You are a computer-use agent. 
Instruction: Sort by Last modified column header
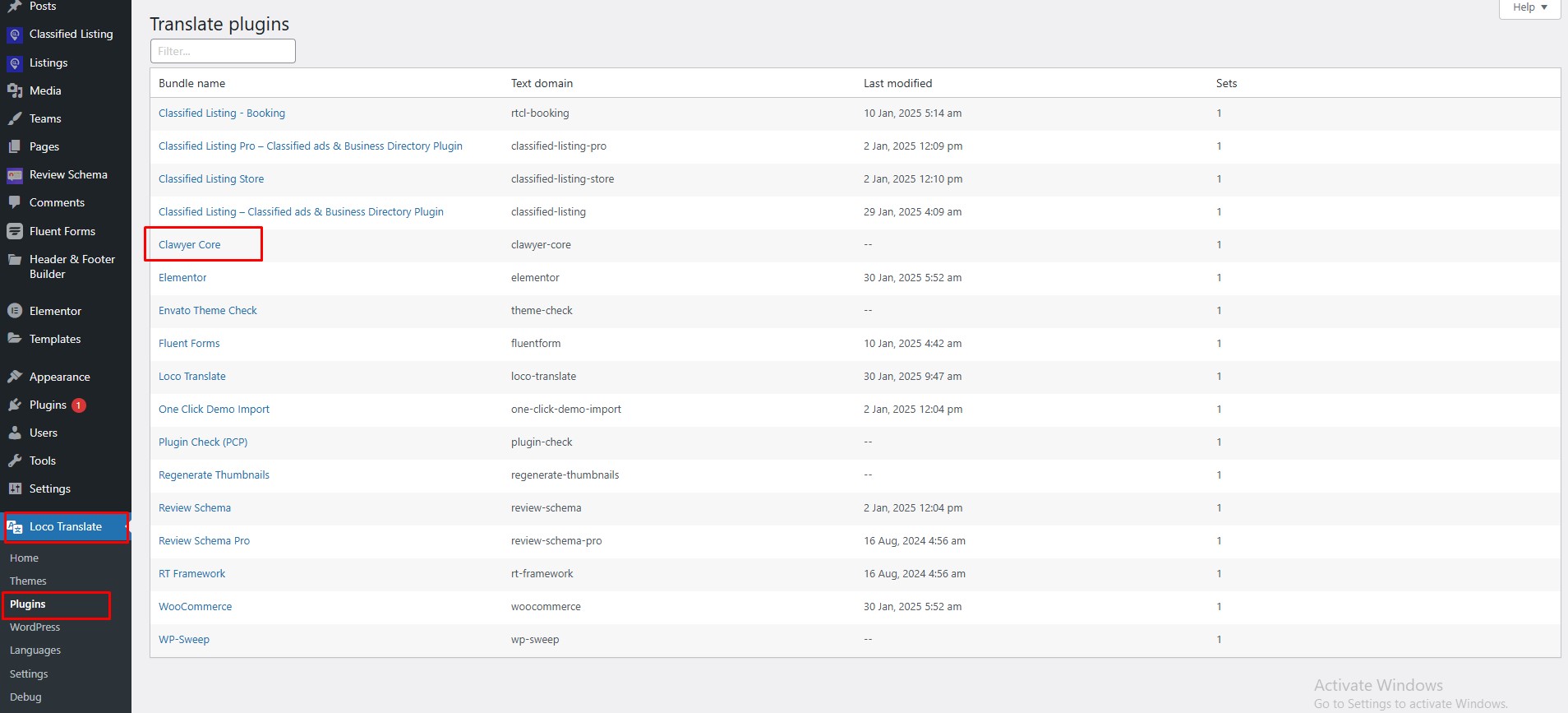pos(897,83)
